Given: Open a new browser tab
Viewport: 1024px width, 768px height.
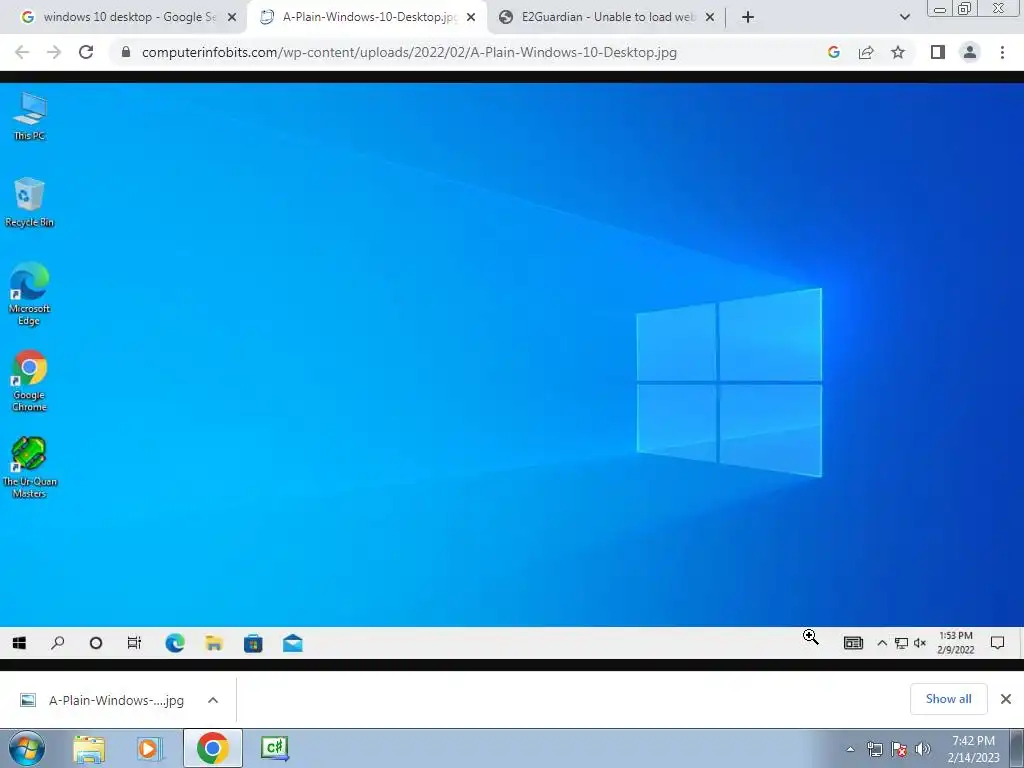Looking at the screenshot, I should (x=748, y=17).
